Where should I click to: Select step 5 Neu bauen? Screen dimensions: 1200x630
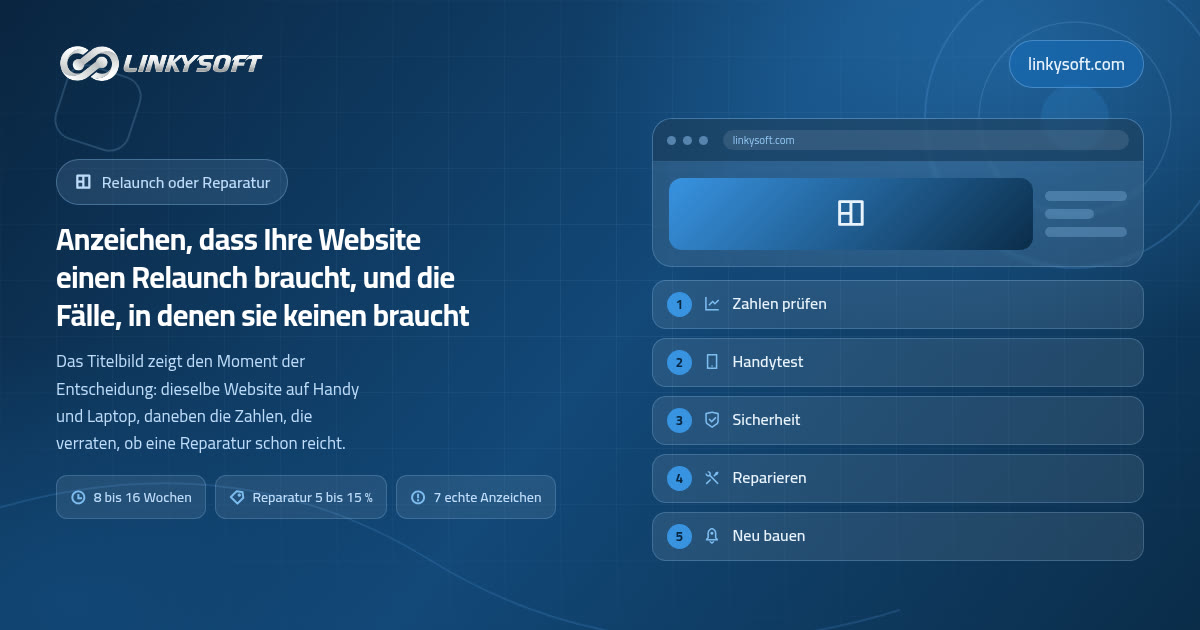click(898, 536)
